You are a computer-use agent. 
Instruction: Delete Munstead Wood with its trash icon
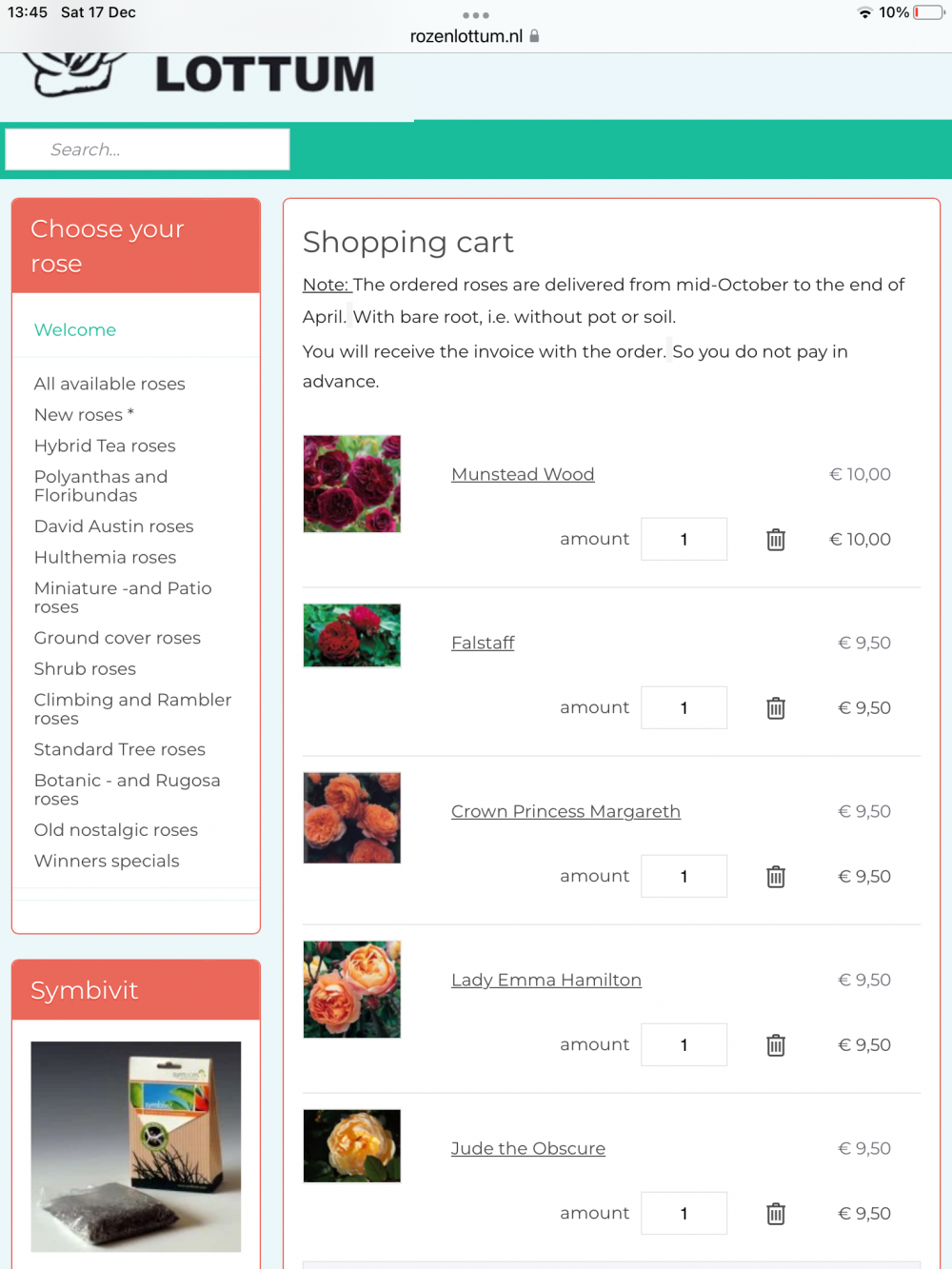[776, 540]
